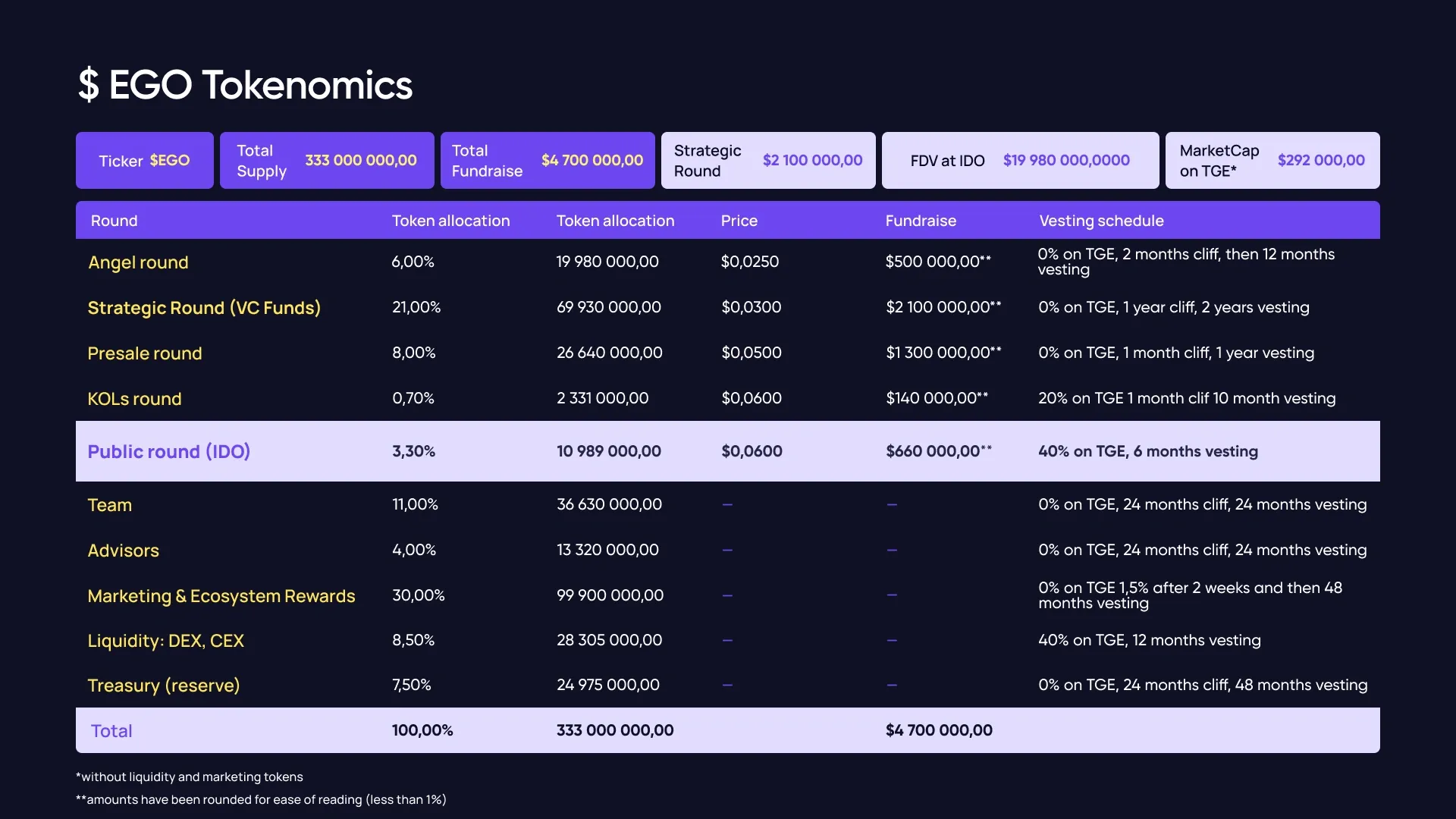This screenshot has height=819, width=1456.
Task: Click allocation value 11,00%
Action: [x=415, y=504]
